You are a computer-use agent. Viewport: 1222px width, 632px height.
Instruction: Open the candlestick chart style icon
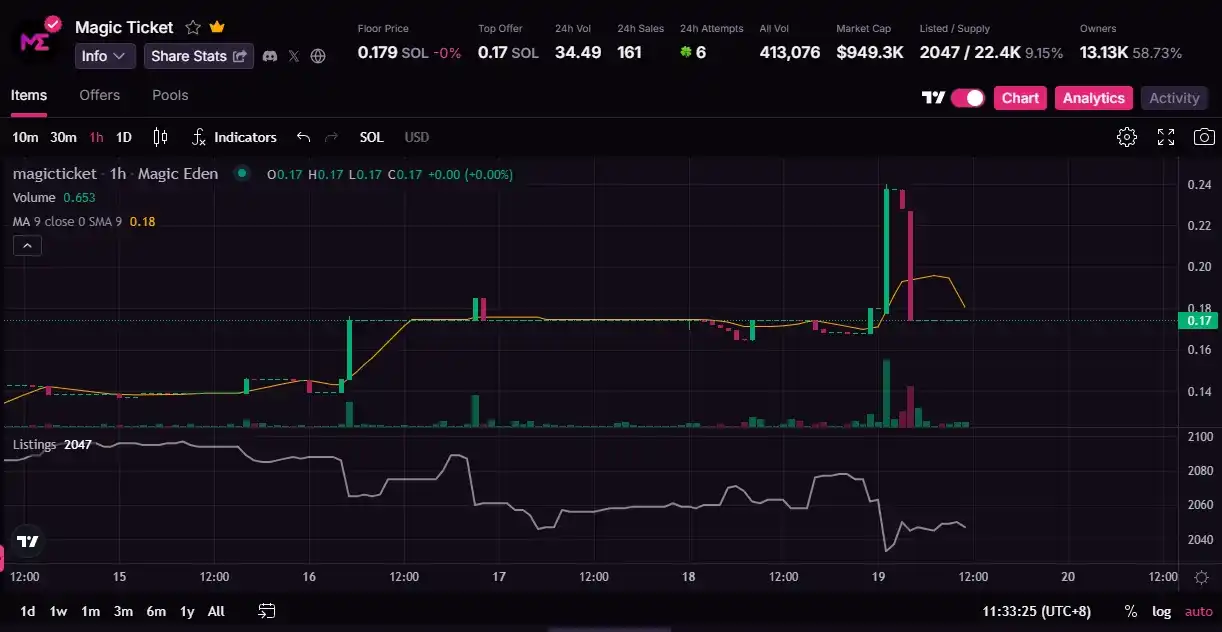click(160, 137)
